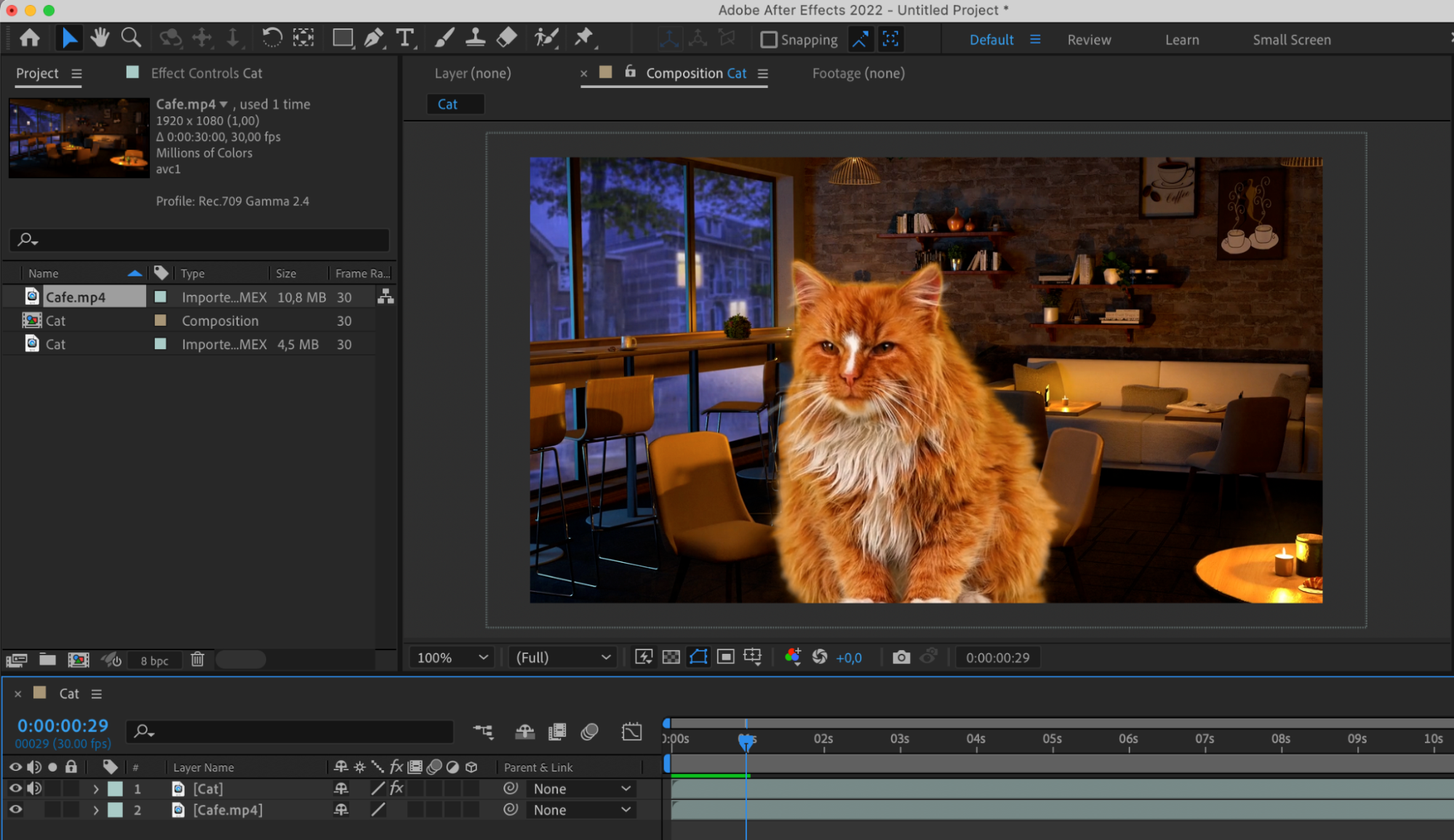Select the Brush tool
Viewport: 1454px width, 840px height.
(444, 38)
